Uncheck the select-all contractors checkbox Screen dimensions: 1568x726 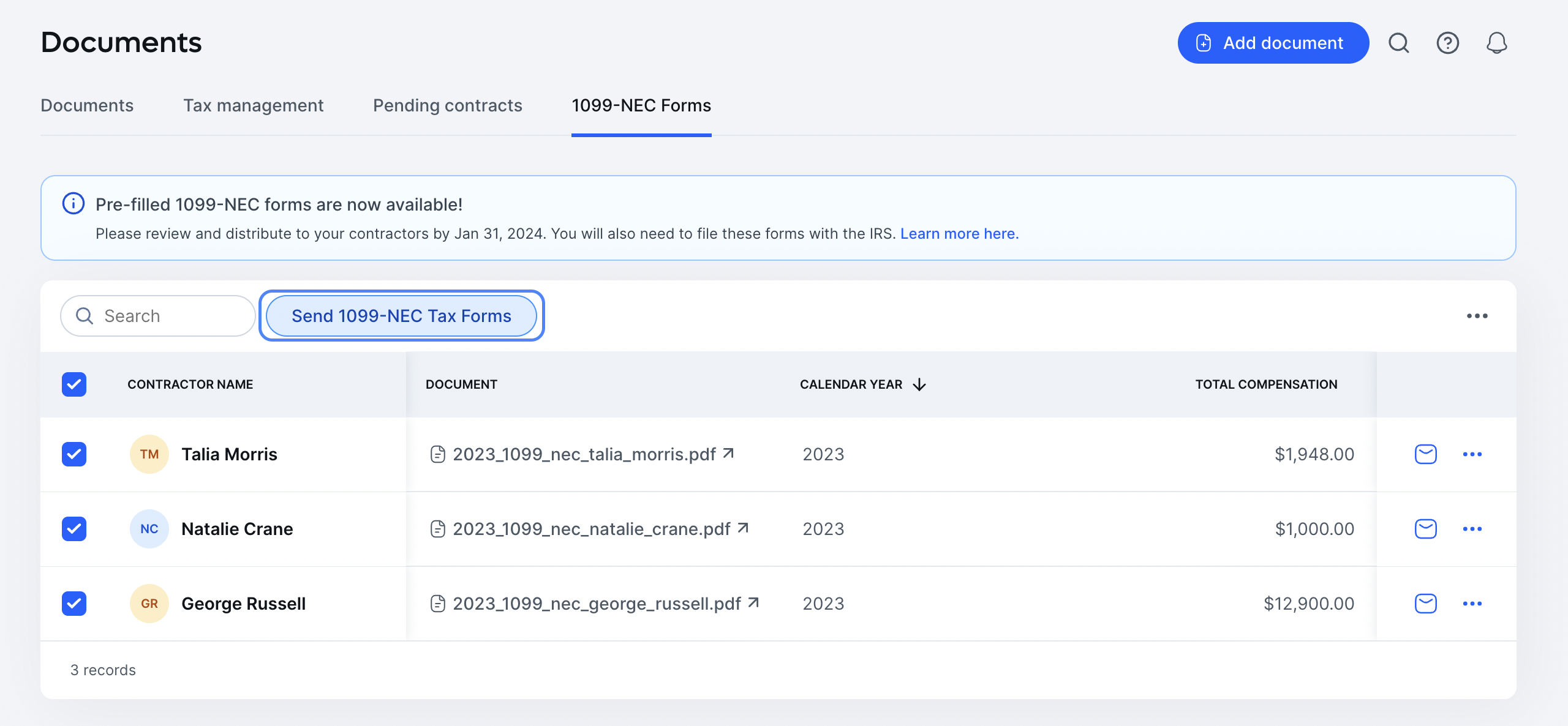(x=74, y=384)
